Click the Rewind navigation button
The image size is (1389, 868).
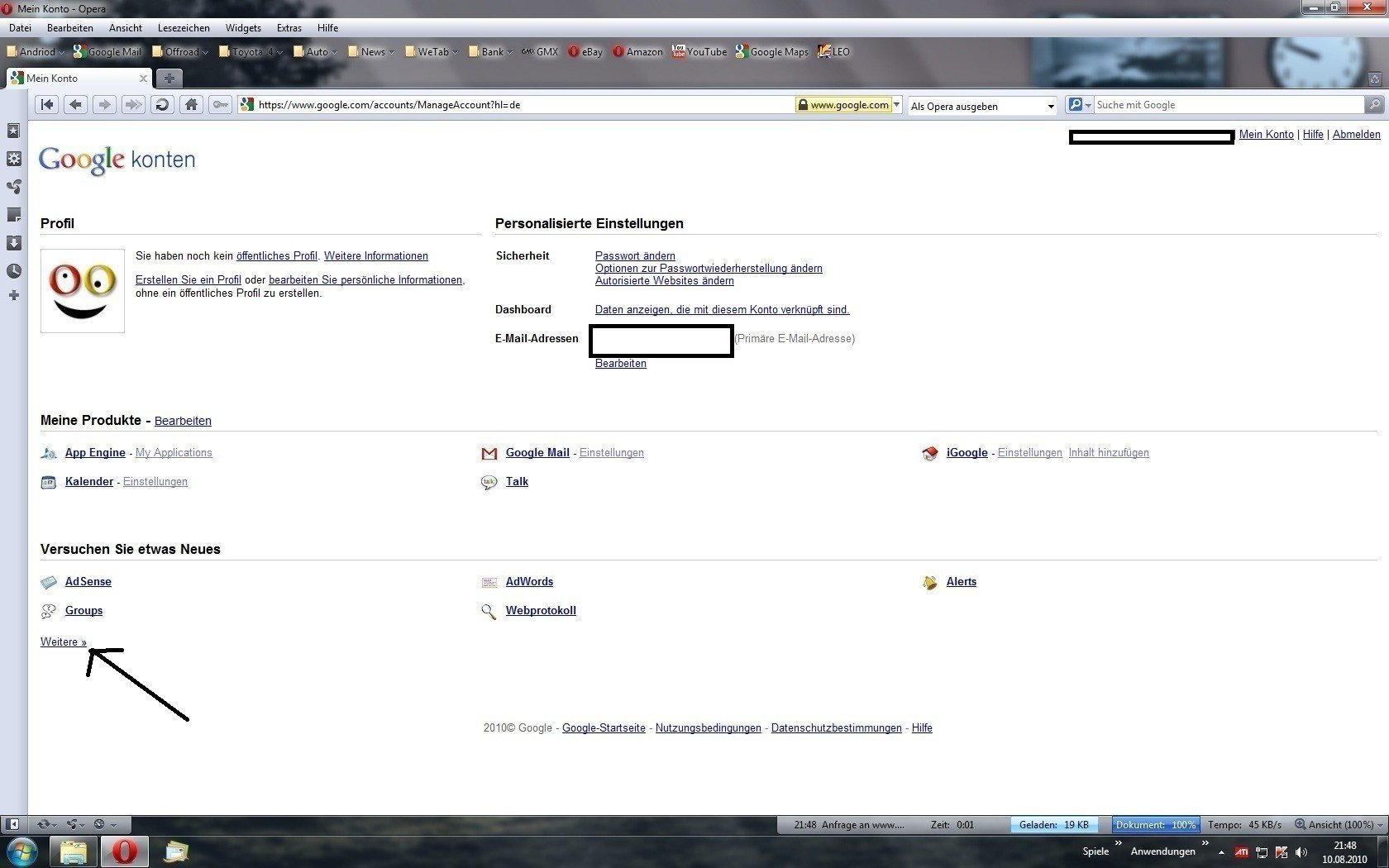[x=47, y=105]
